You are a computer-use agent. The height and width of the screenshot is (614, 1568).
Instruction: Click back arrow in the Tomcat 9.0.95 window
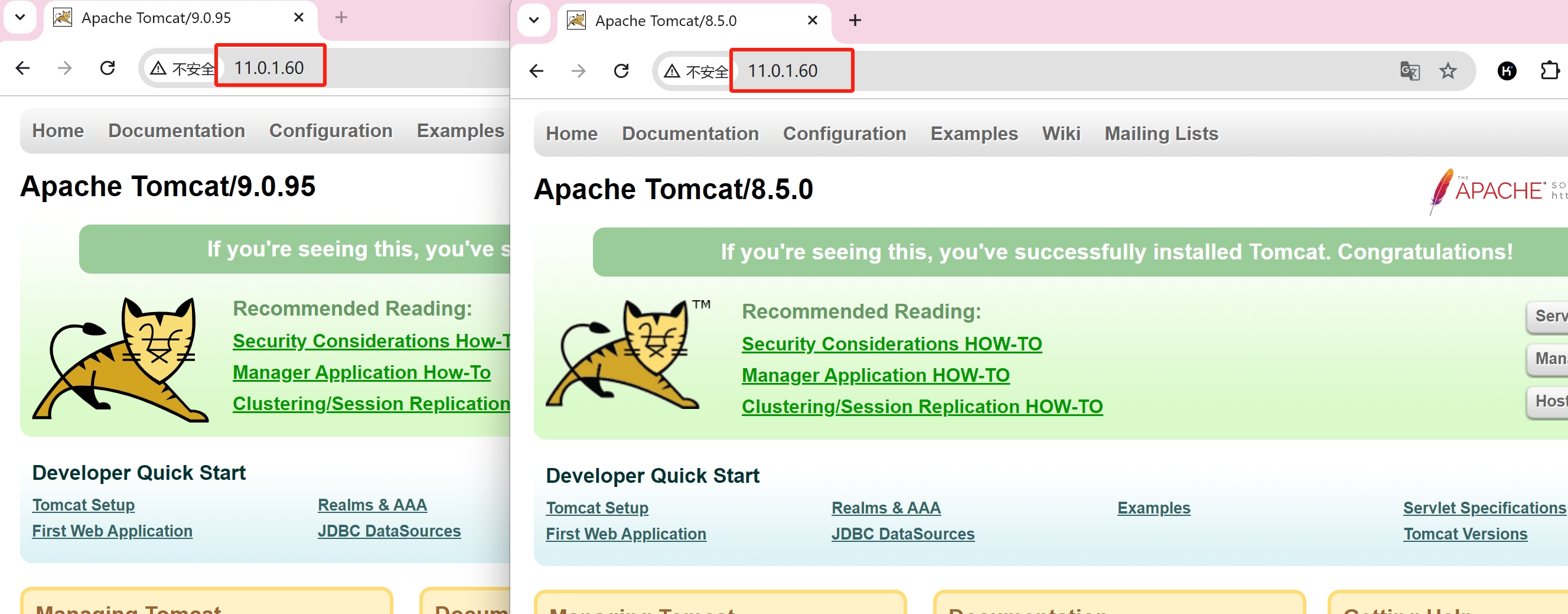click(22, 67)
